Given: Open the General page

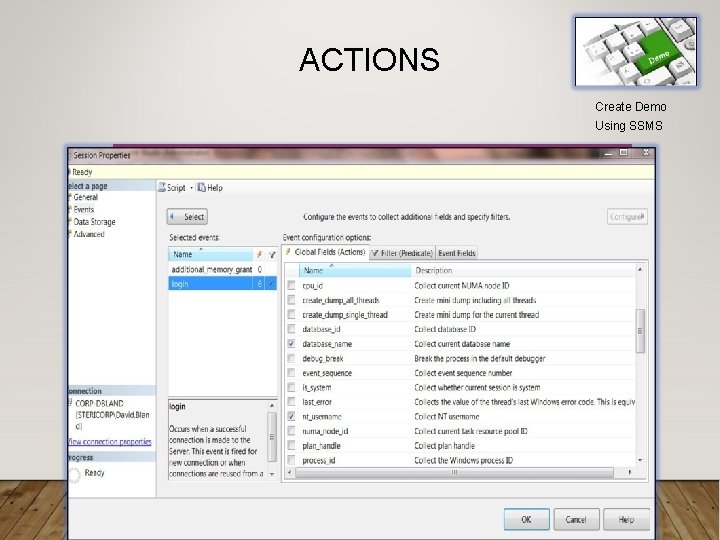Looking at the screenshot, I should [x=85, y=197].
